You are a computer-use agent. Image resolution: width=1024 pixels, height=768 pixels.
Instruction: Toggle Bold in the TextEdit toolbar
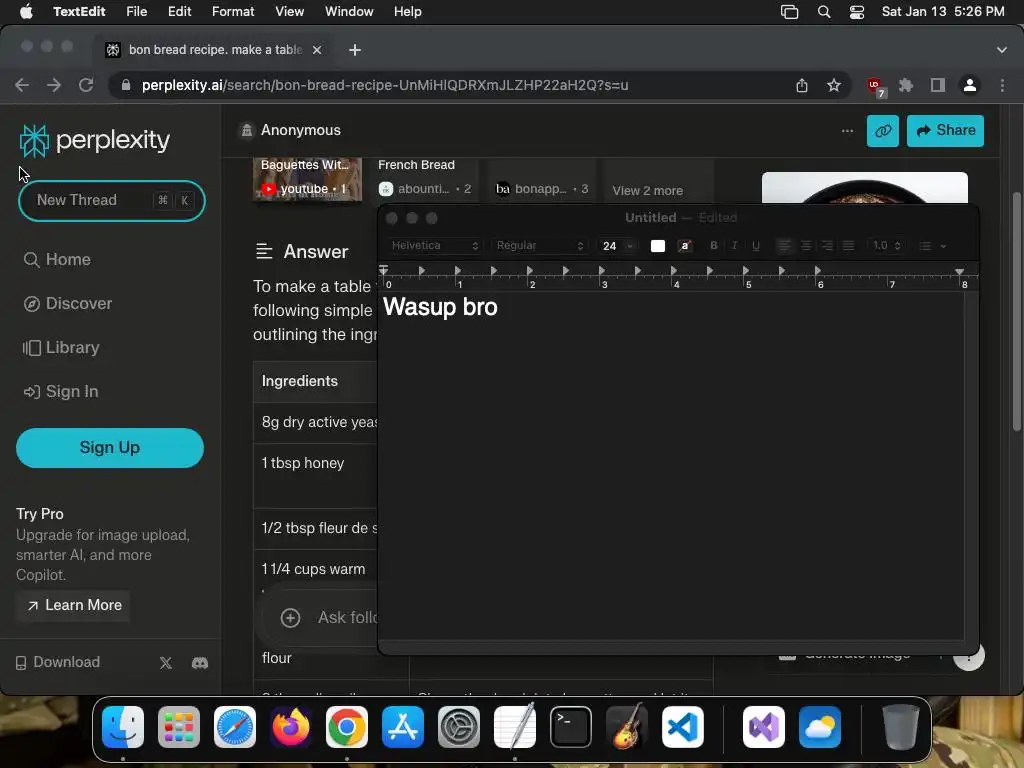point(714,246)
